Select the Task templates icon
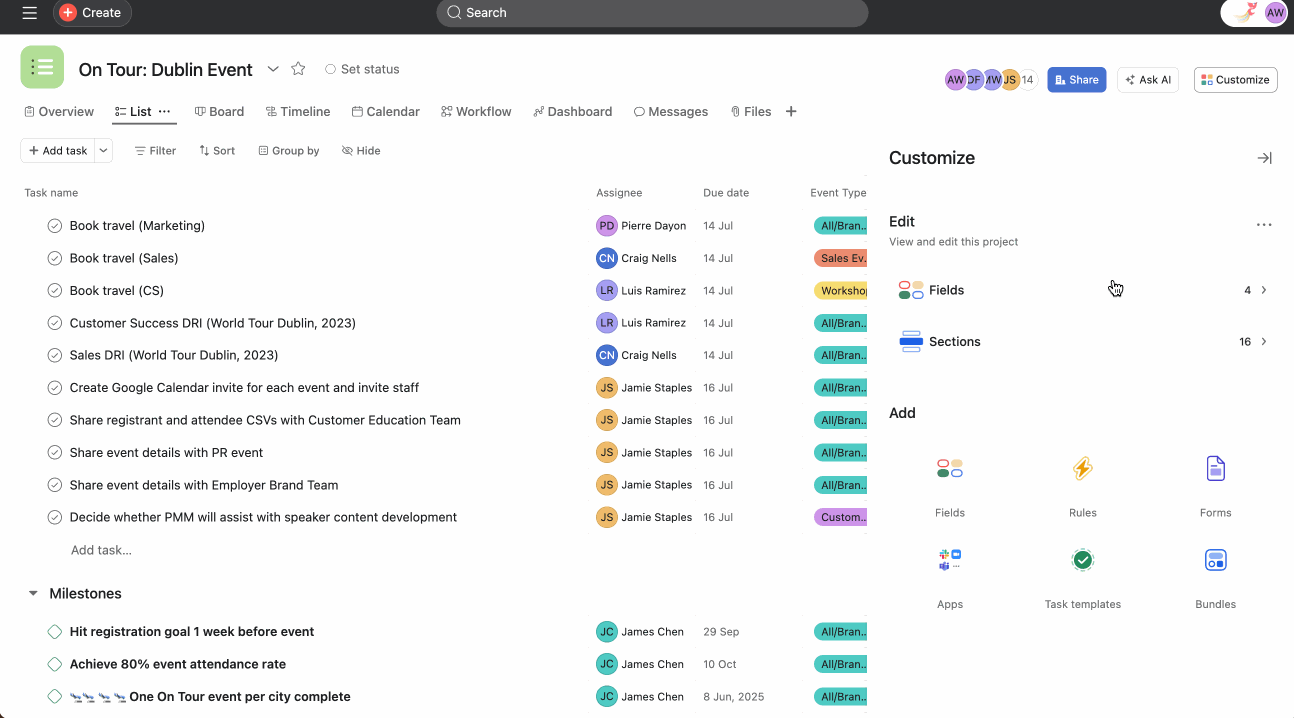The width and height of the screenshot is (1294, 718). (1082, 559)
